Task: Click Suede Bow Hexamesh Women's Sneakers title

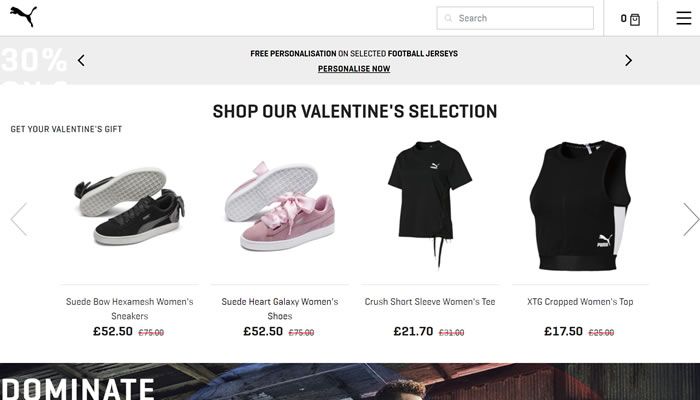Action: tap(129, 308)
